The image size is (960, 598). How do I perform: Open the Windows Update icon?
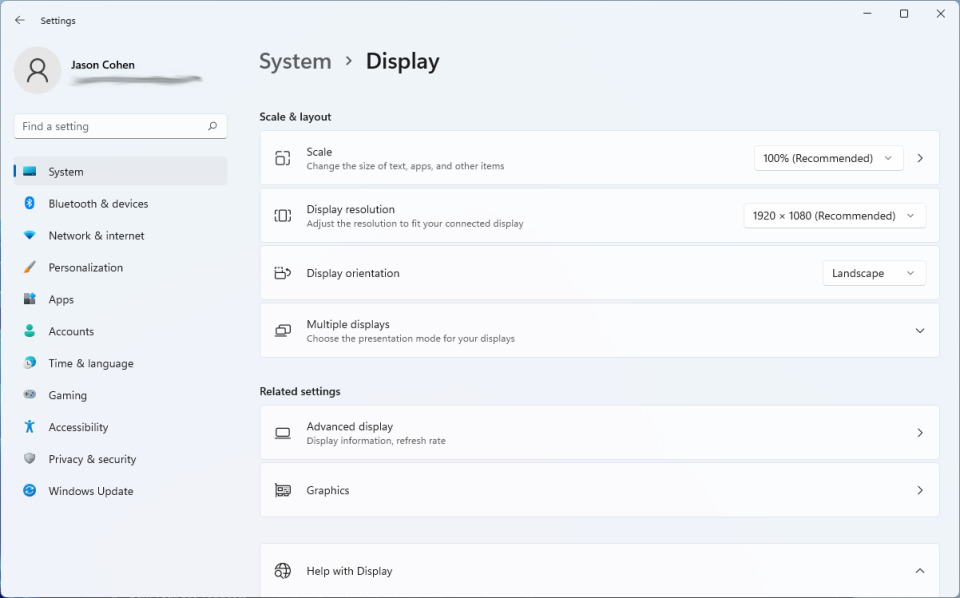pos(30,491)
